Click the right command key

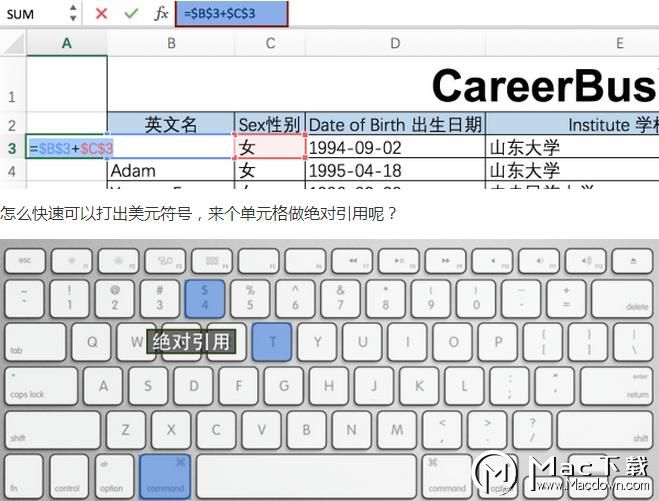(447, 476)
